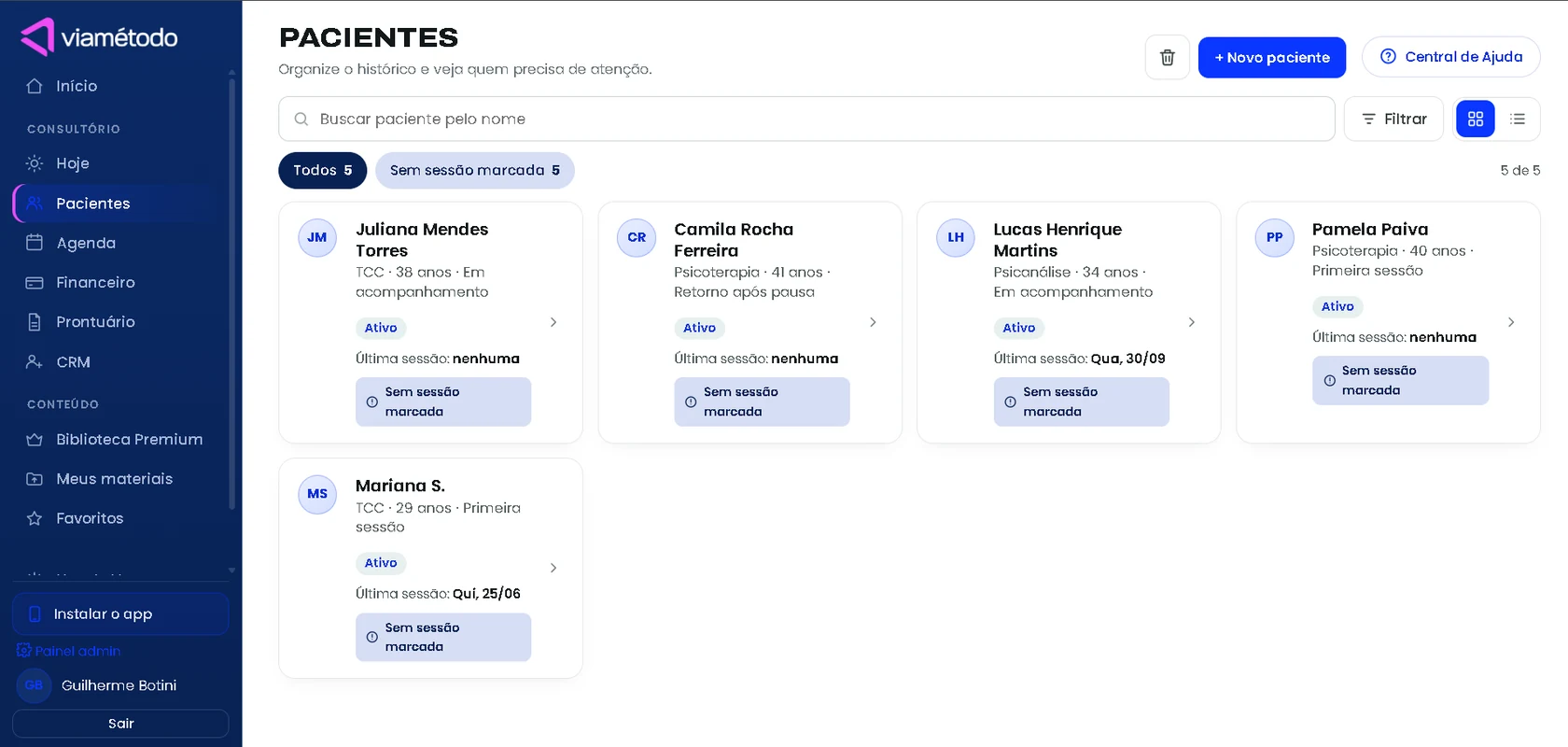The image size is (1568, 747).
Task: Expand Mariana S. card chevron
Action: [x=553, y=568]
